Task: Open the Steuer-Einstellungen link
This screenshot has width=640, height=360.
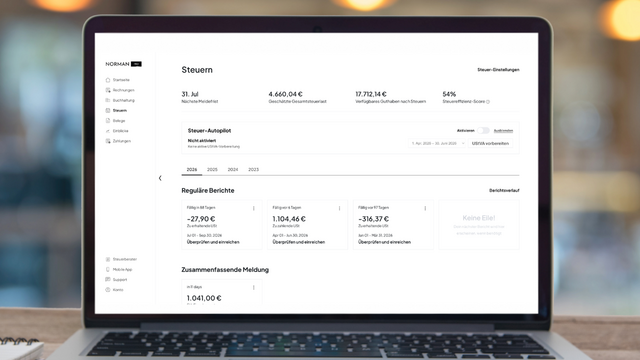Action: tap(498, 70)
